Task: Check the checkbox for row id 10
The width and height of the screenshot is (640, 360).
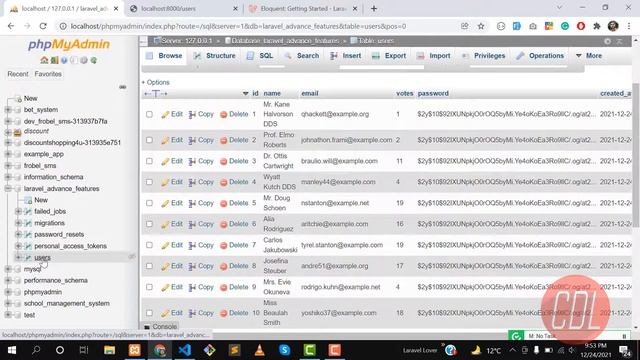Action: pos(149,313)
